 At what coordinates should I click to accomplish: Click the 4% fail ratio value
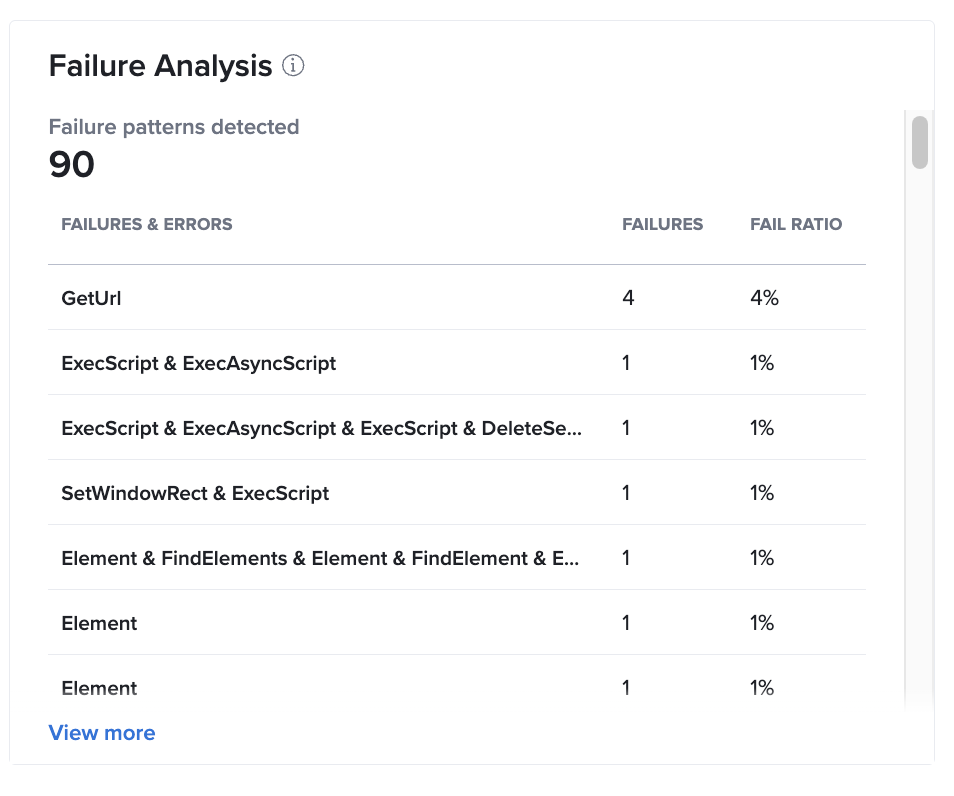click(x=764, y=298)
